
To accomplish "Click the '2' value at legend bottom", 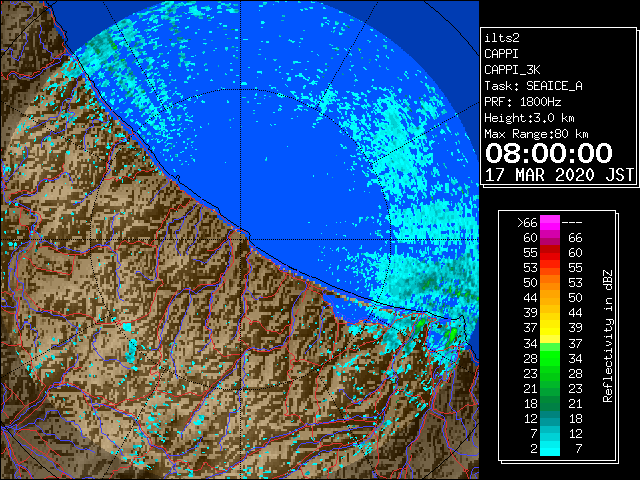I will click(534, 449).
